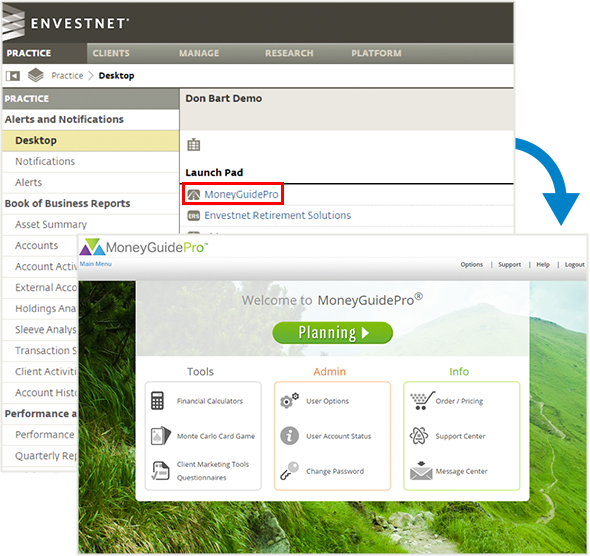Viewport: 590px width, 556px height.
Task: Click the building icon above Launch Pad
Action: pos(194,144)
